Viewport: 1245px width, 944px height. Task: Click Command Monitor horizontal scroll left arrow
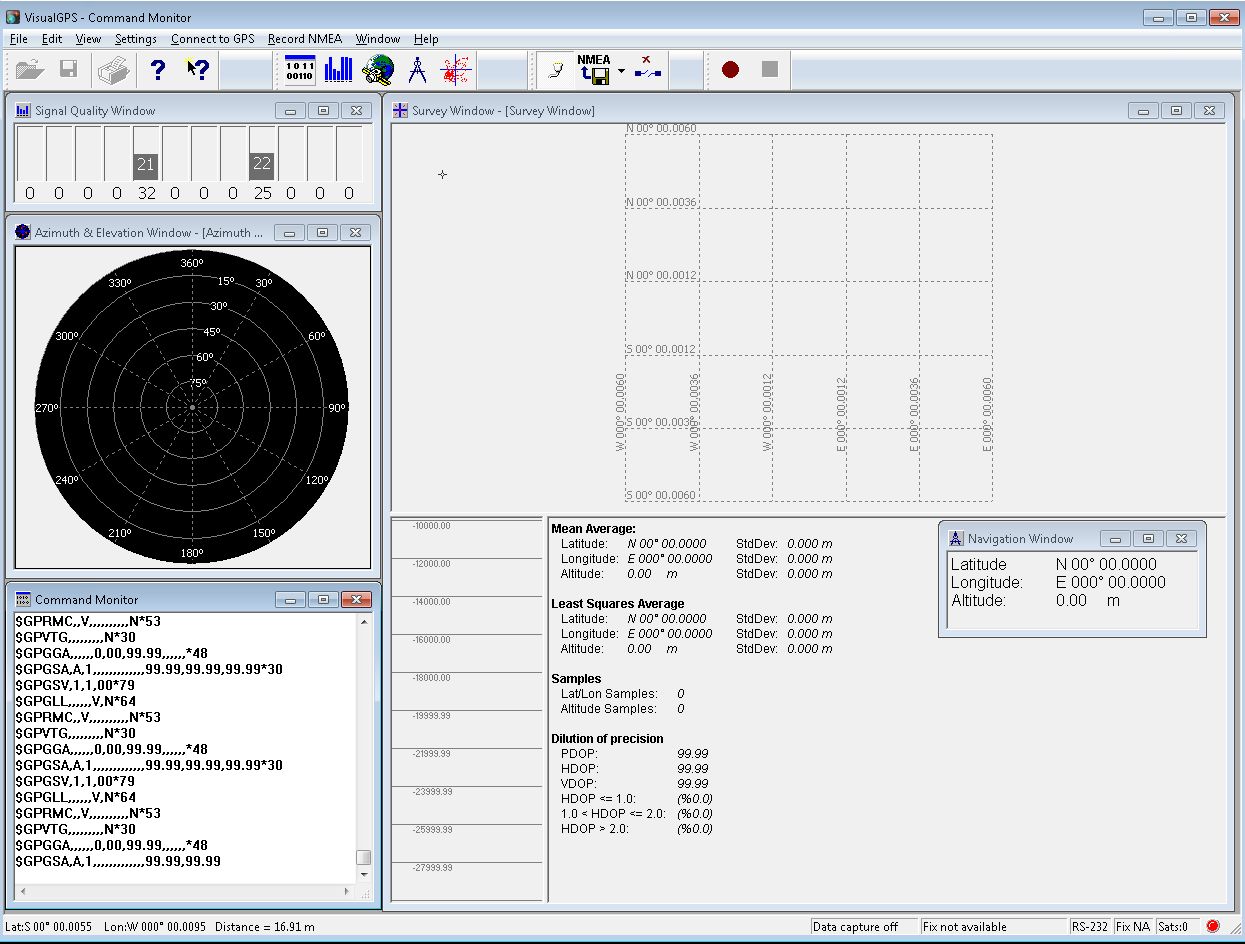22,891
